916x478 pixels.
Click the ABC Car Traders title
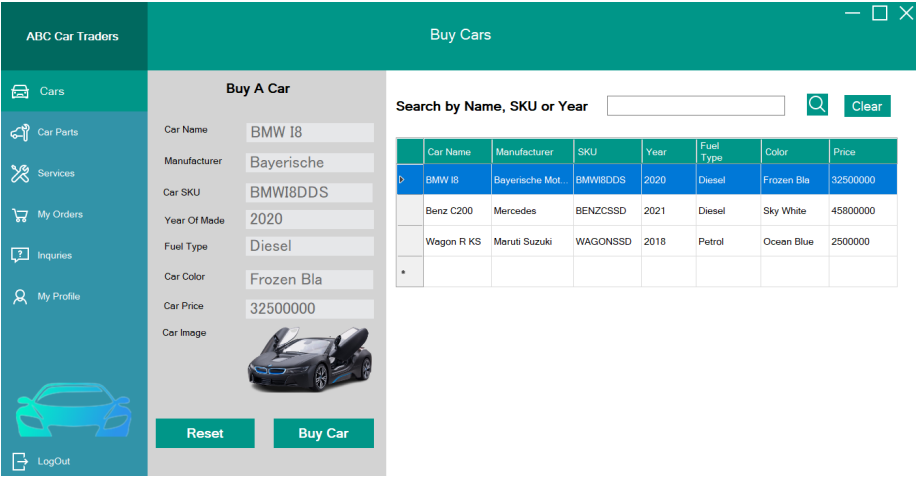click(x=72, y=36)
